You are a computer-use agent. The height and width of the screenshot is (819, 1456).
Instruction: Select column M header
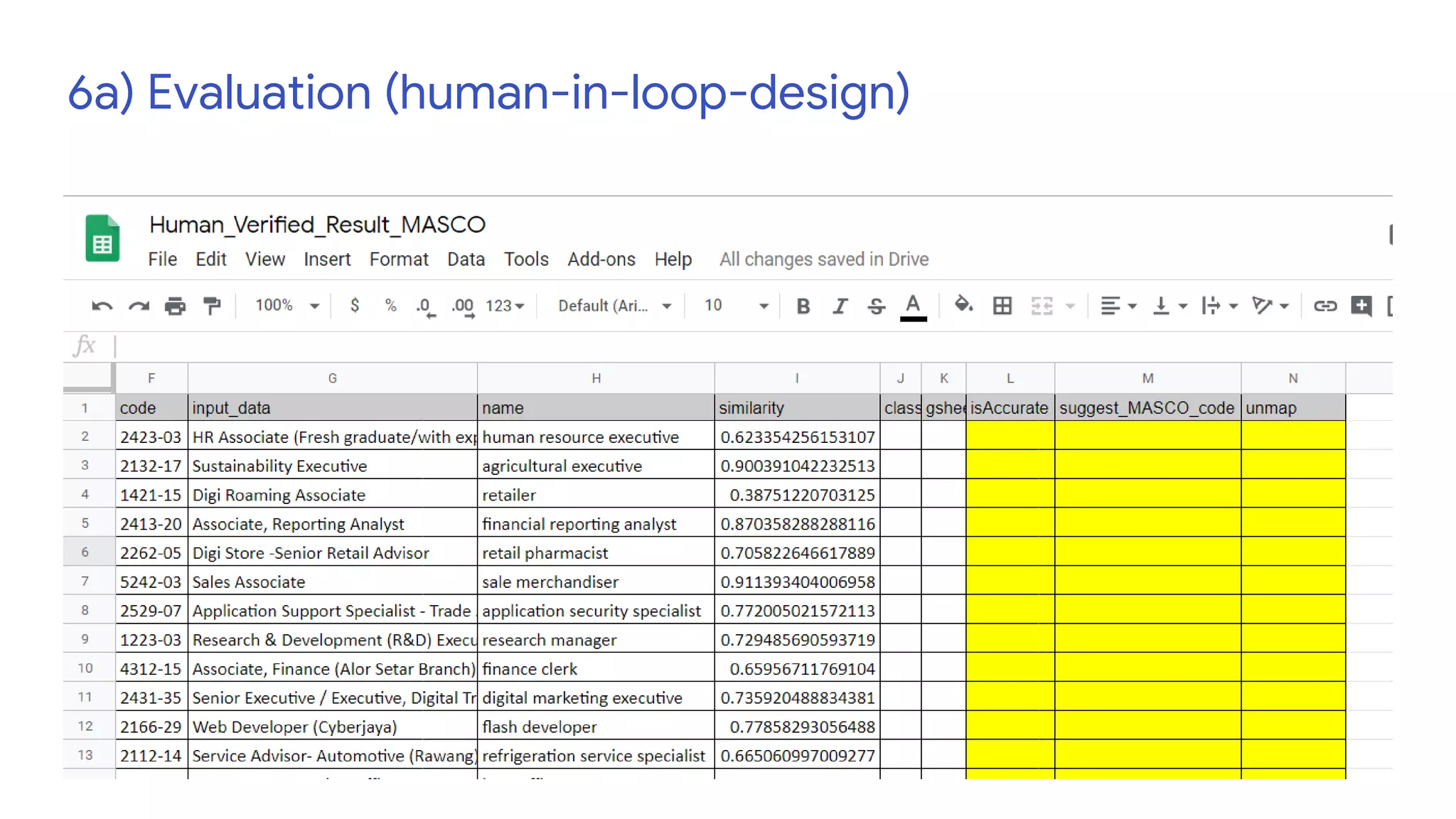tap(1147, 378)
